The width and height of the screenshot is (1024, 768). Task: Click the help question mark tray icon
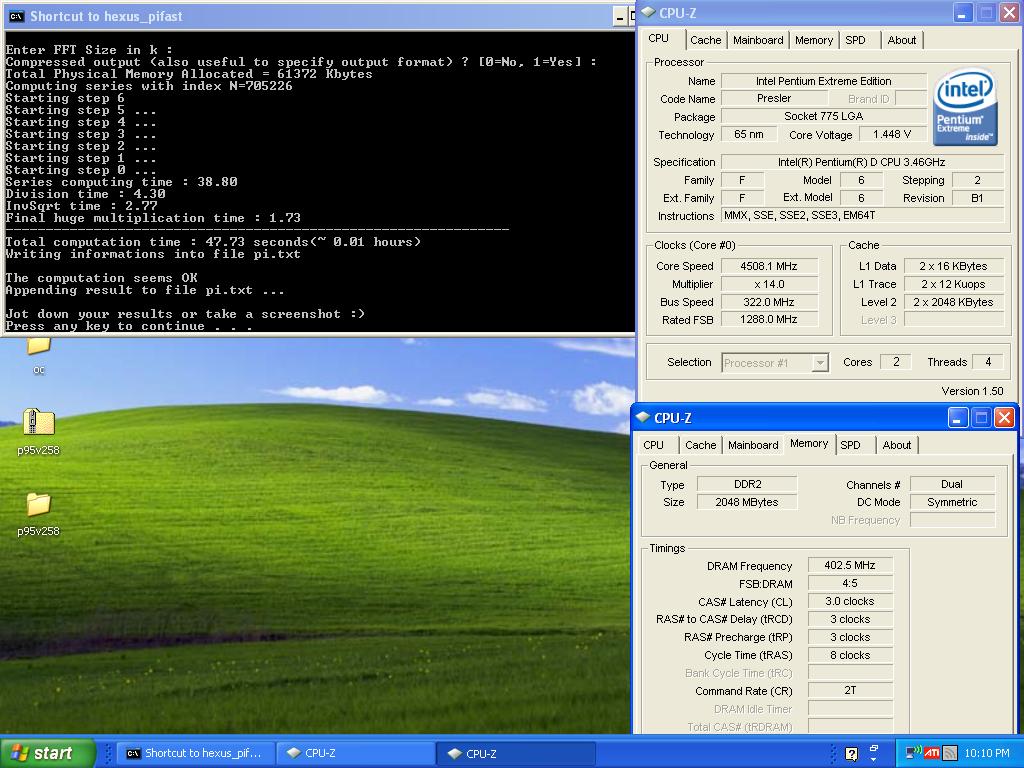[x=851, y=754]
